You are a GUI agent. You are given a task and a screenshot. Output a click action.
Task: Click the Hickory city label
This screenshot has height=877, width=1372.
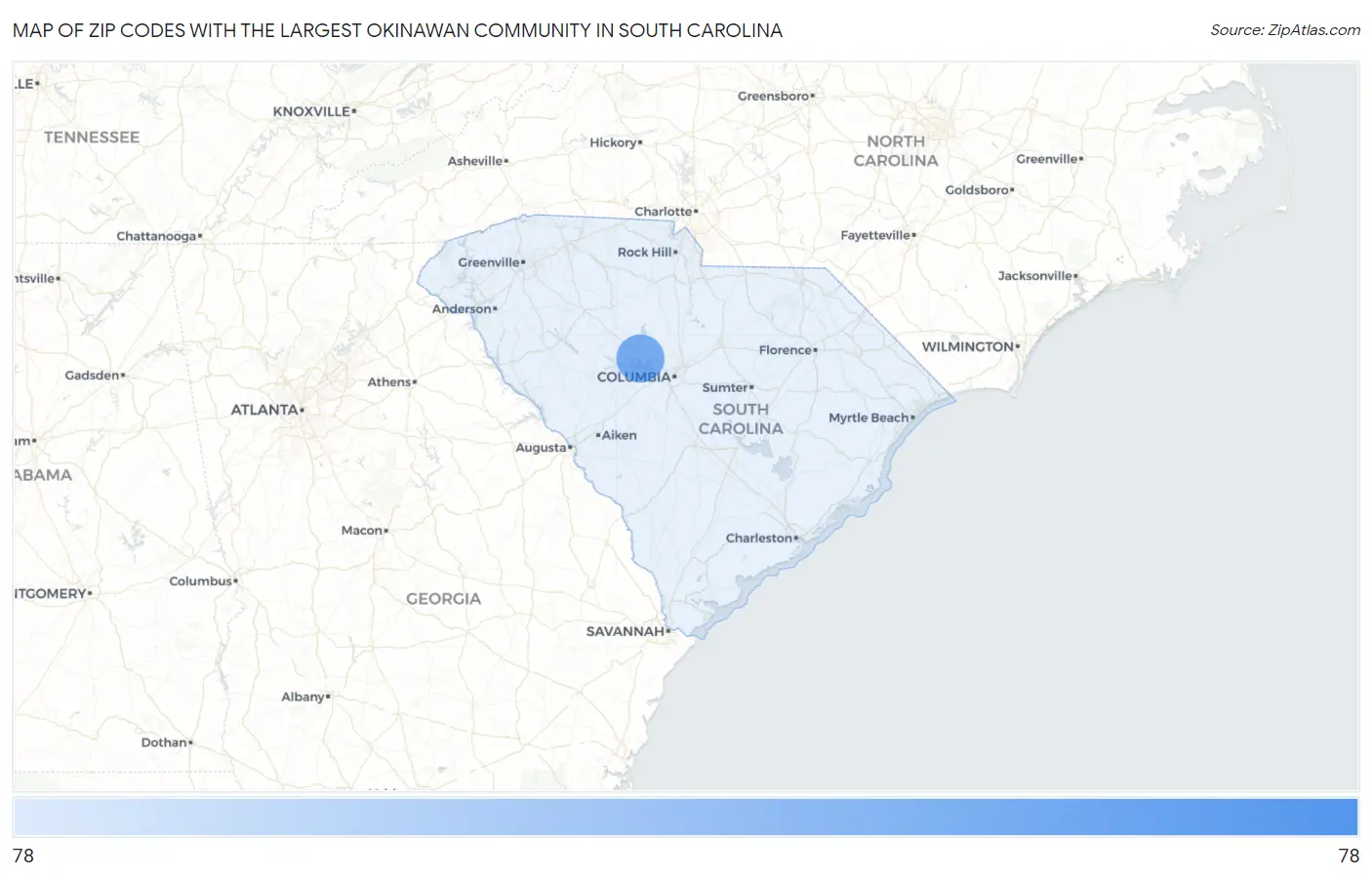[613, 142]
